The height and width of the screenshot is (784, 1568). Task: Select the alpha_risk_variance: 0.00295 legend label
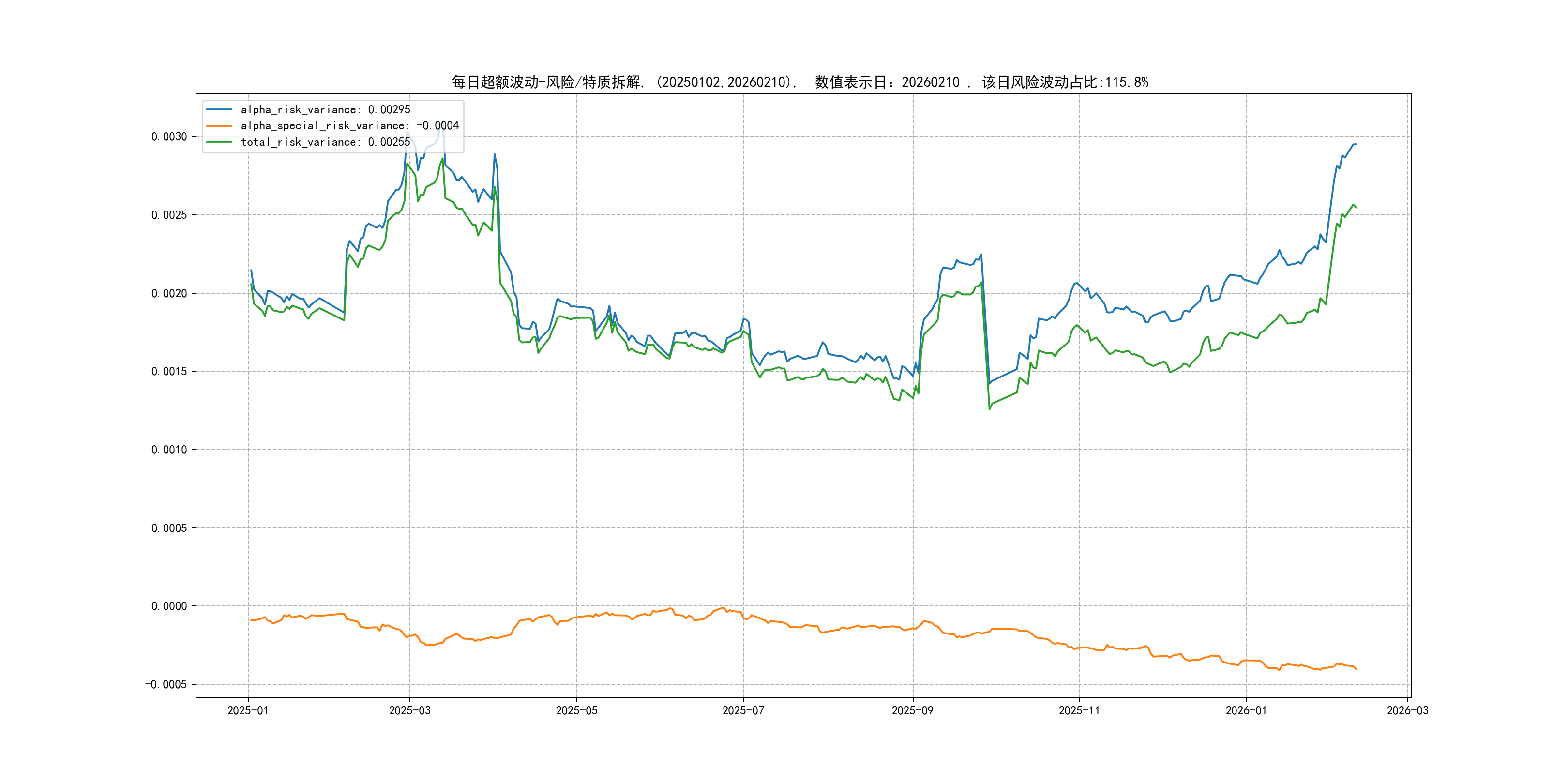click(x=325, y=109)
